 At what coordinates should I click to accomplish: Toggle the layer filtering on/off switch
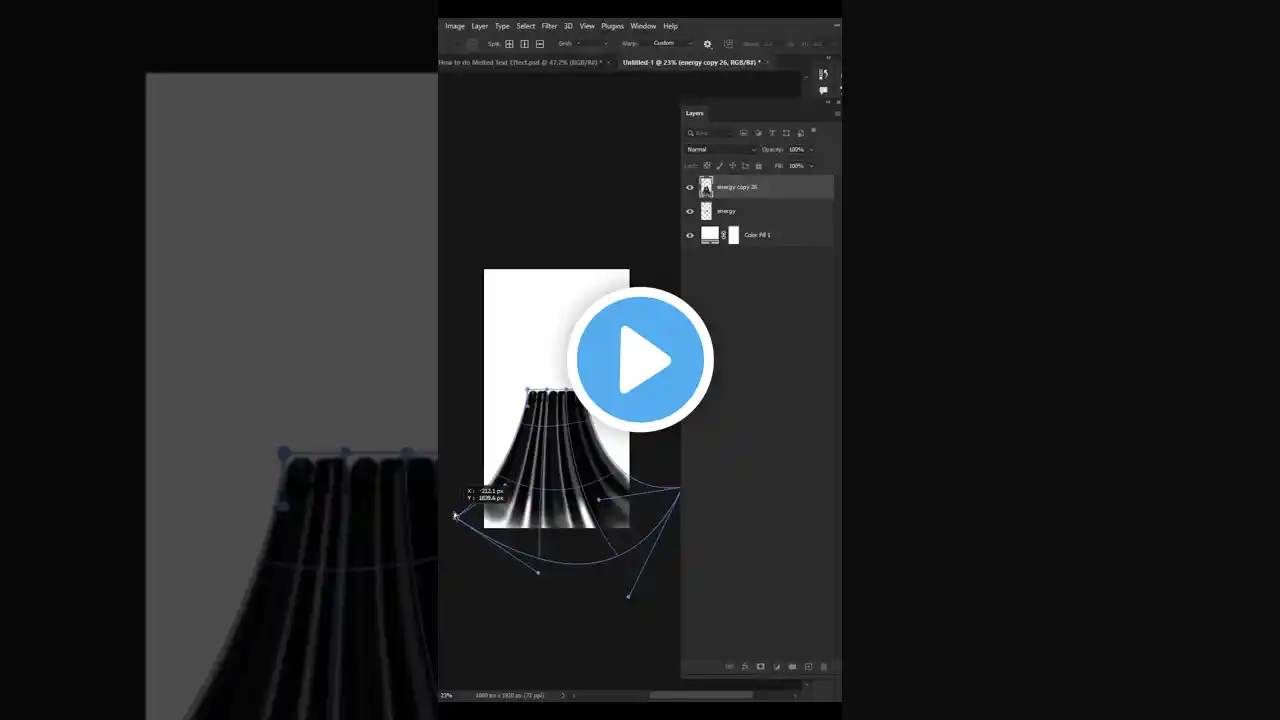coord(814,131)
